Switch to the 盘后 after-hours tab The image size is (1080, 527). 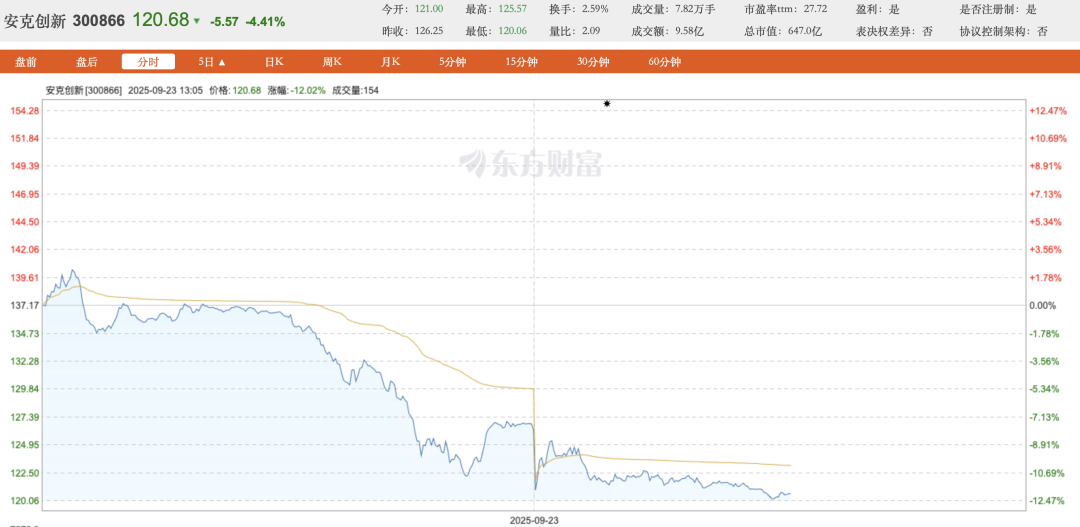(x=87, y=62)
